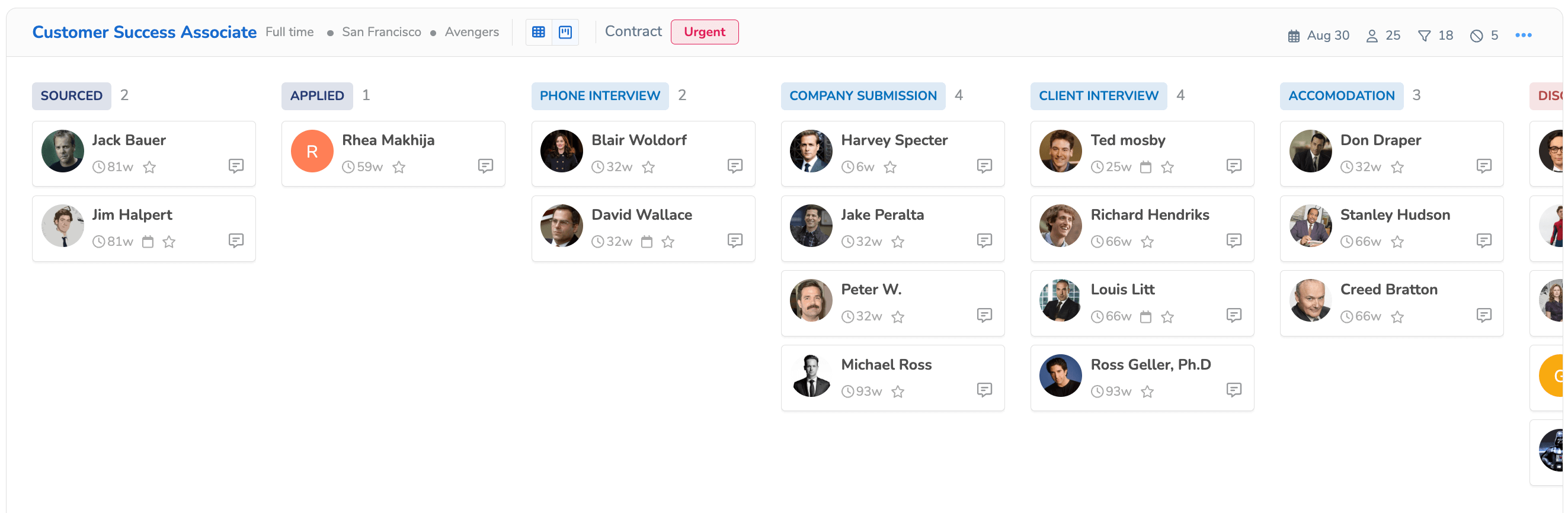Open comments for Harvey Specter
Viewport: 1568px width, 513px height.
click(x=984, y=165)
